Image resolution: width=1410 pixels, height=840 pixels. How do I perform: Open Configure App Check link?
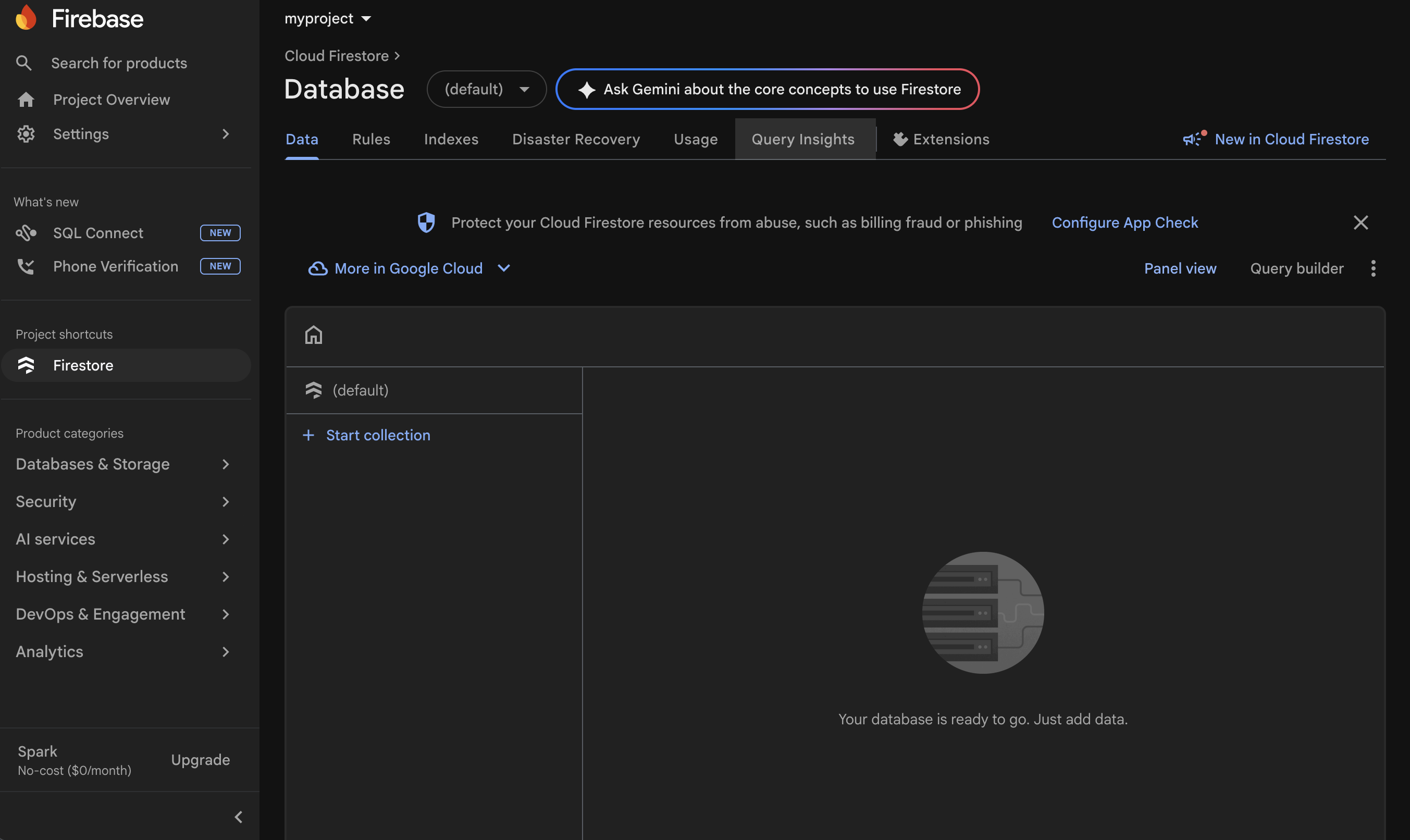1124,223
